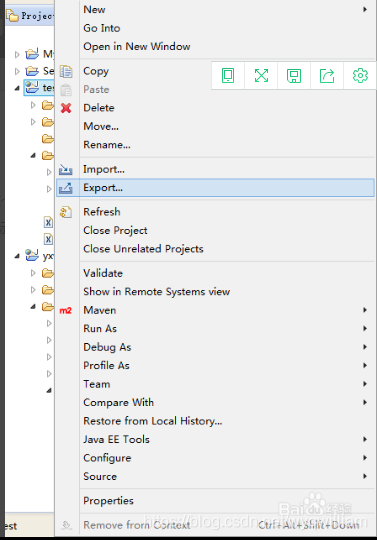377x540 pixels.
Task: Open the Profile As submenu arrow
Action: coord(365,365)
